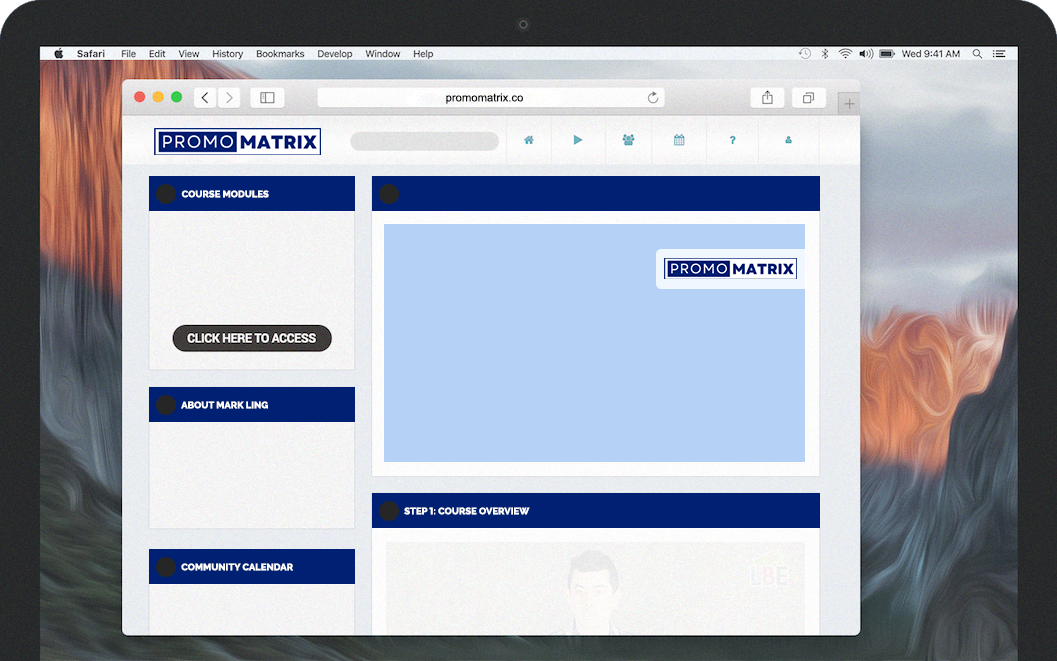This screenshot has width=1057, height=661.
Task: Toggle the Safari sidebar
Action: click(x=267, y=98)
